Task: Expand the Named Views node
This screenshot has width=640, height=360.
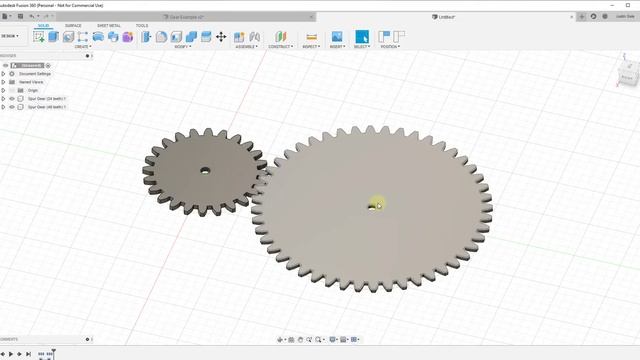Action: [x=3, y=82]
